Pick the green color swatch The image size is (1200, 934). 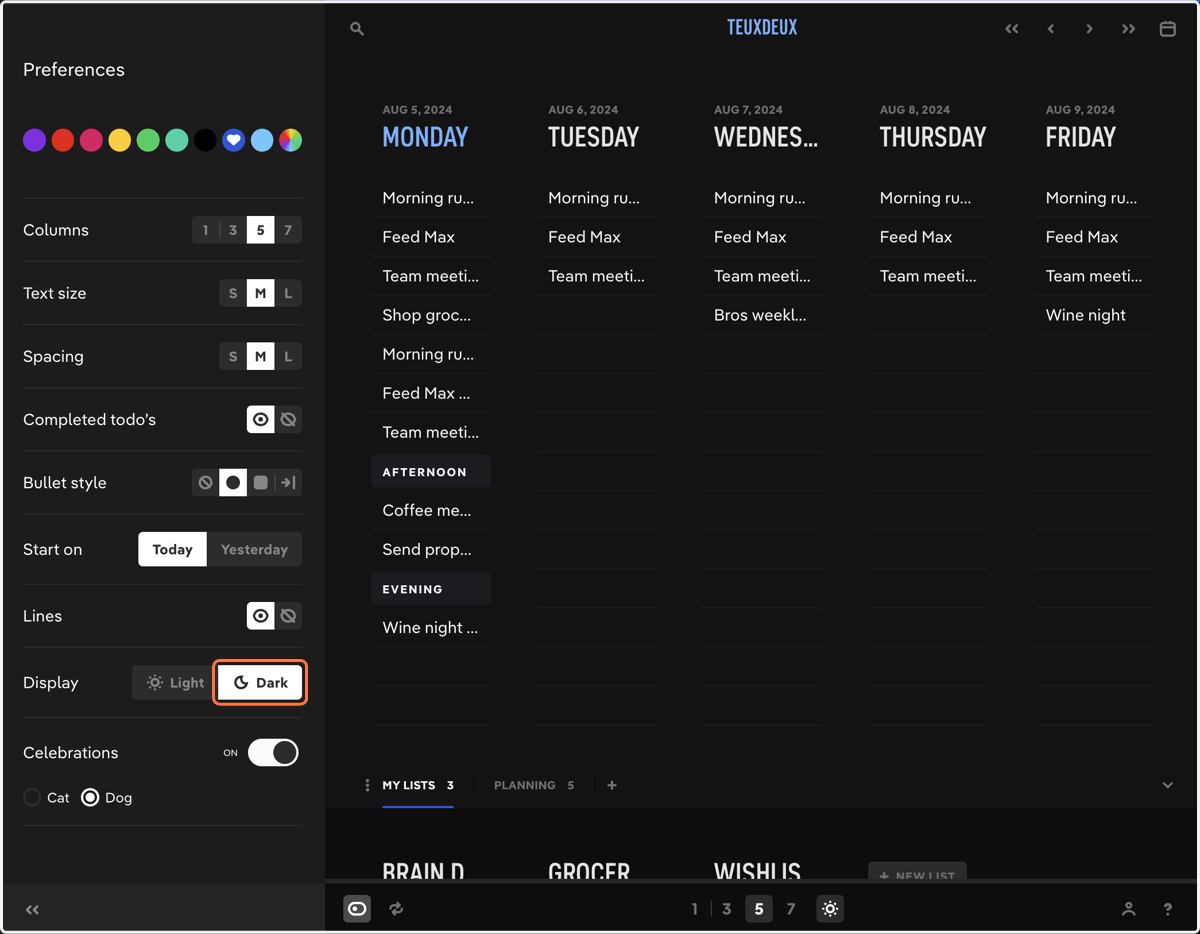[x=148, y=141]
